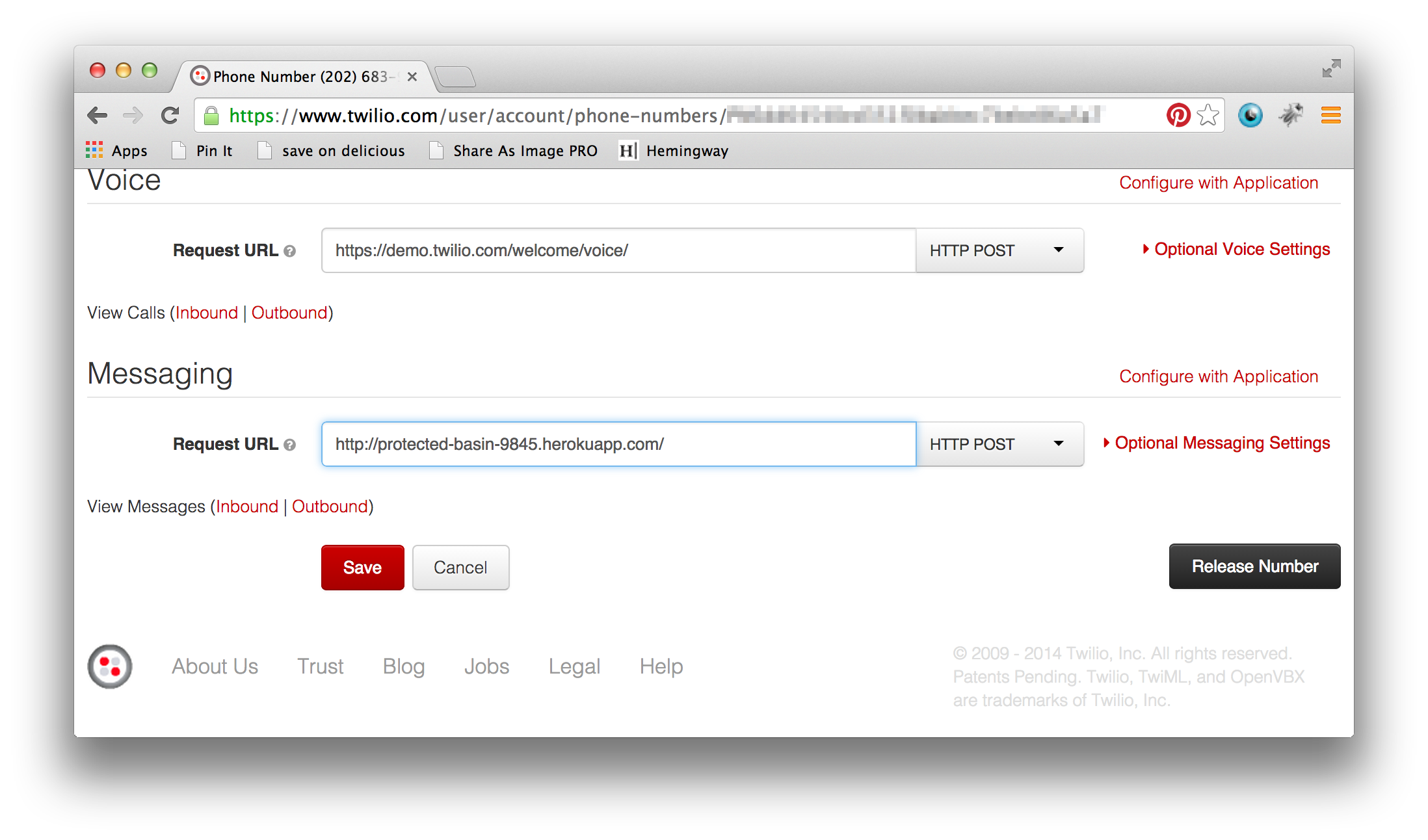Click the Pinterest extension icon in address bar
1428x840 pixels.
tap(1178, 115)
